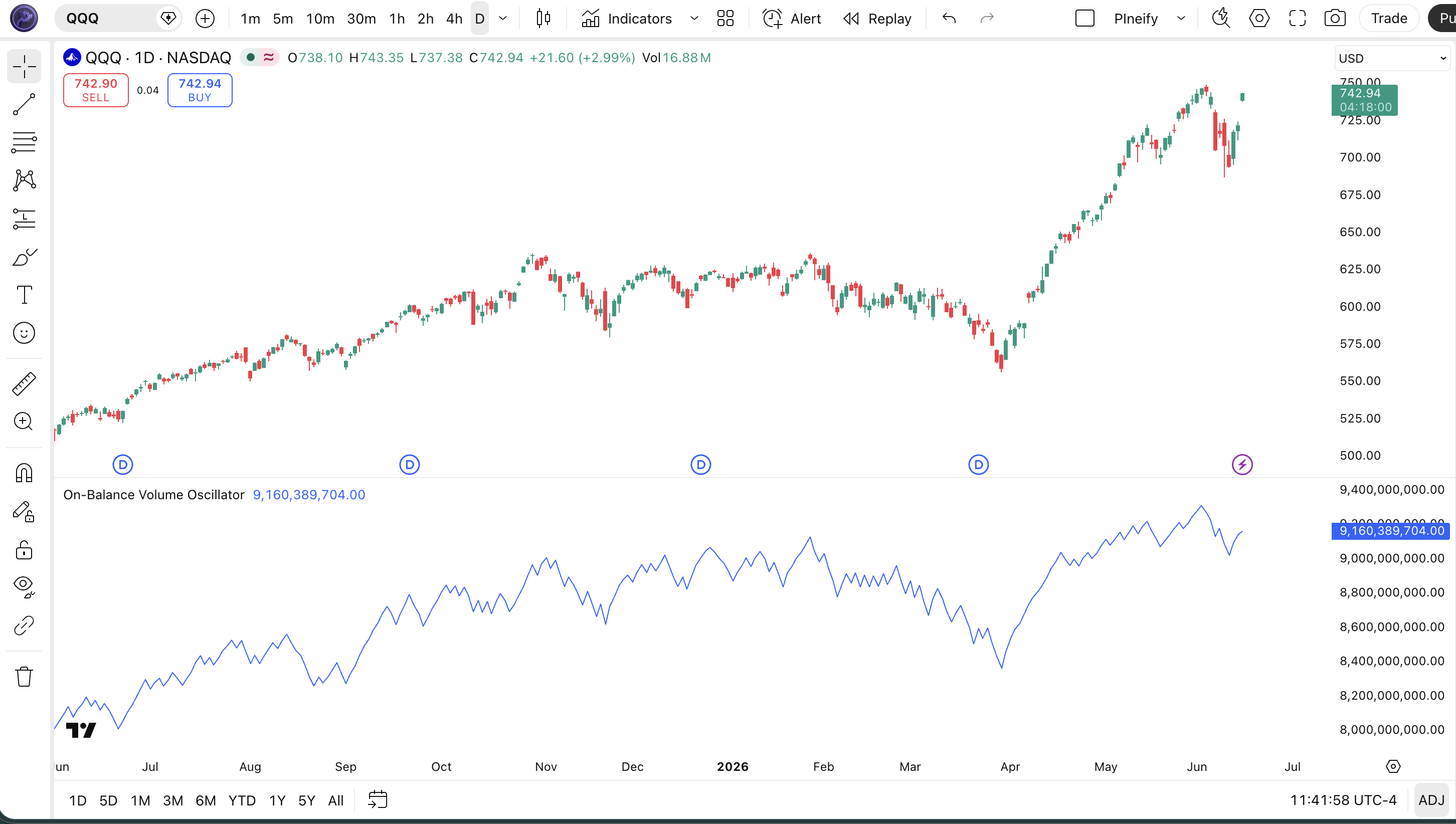Set date range to All
The image size is (1456, 824).
pos(336,800)
